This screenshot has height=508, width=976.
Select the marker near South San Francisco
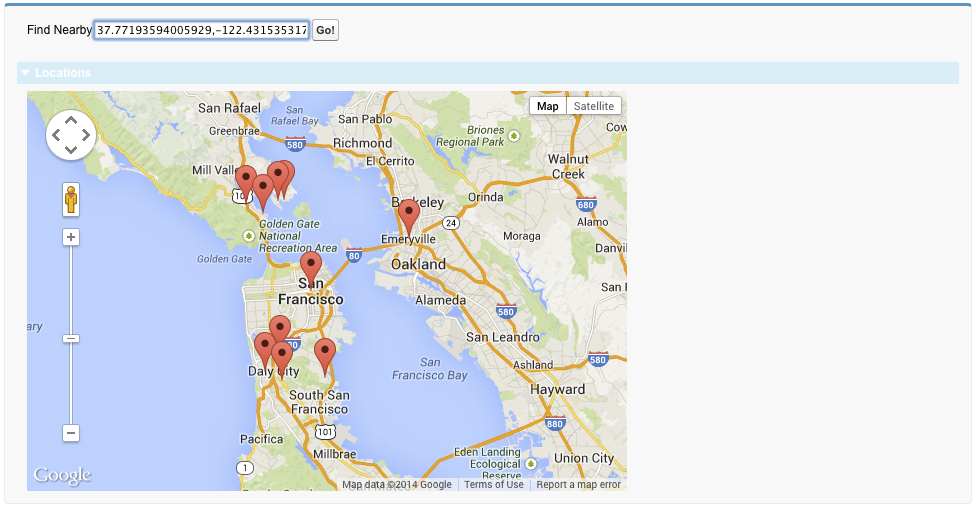[325, 354]
